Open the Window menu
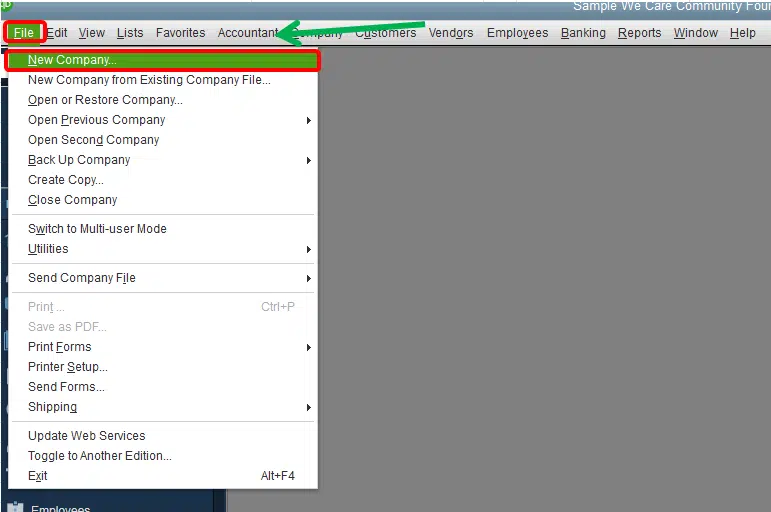Image resolution: width=771 pixels, height=512 pixels. [x=696, y=33]
